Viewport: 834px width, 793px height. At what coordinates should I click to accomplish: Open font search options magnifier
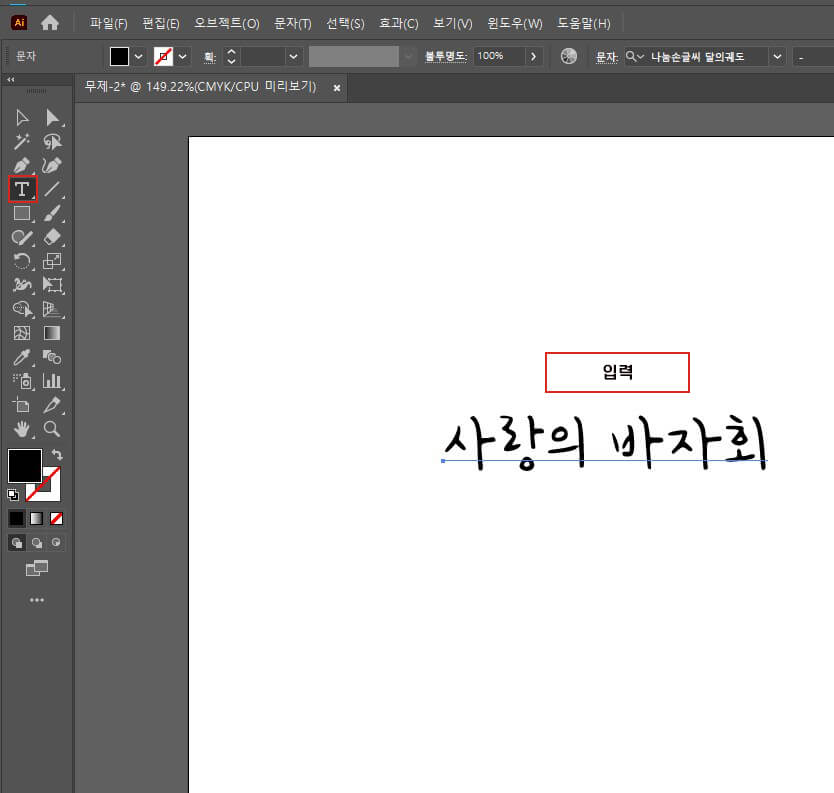634,56
